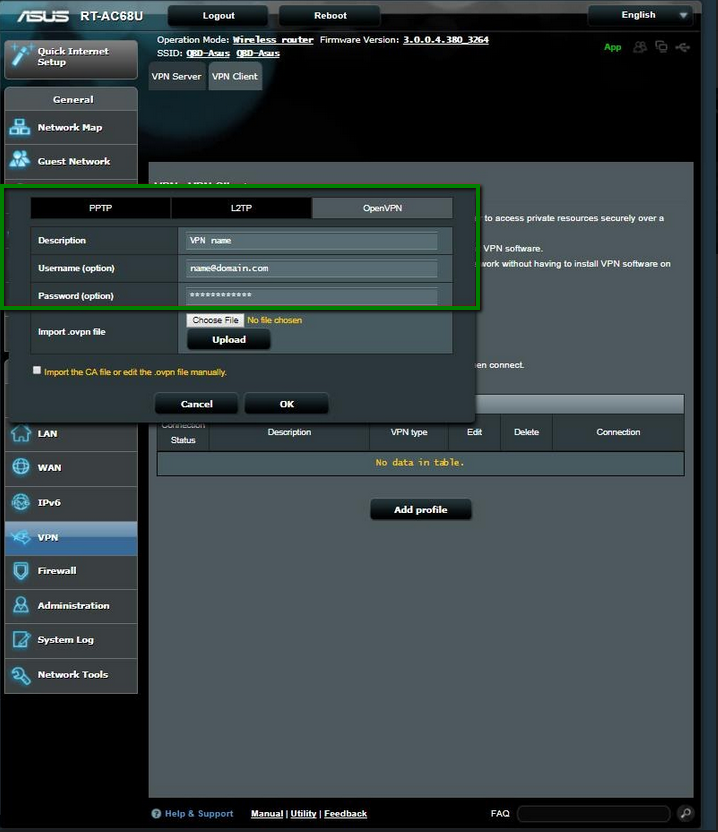Focus the Password (option) input field

[x=312, y=296]
